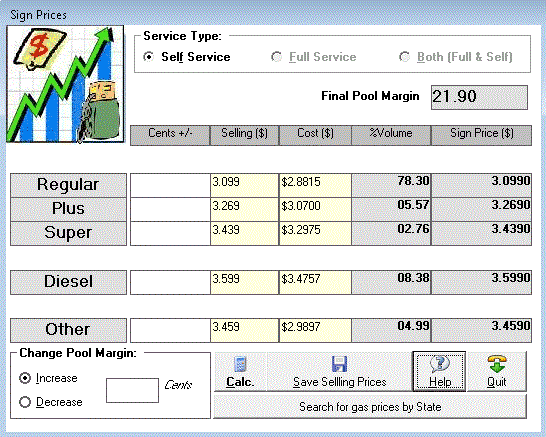This screenshot has height=437, width=546.
Task: Click the Sign Price ($) column header
Action: (x=482, y=135)
